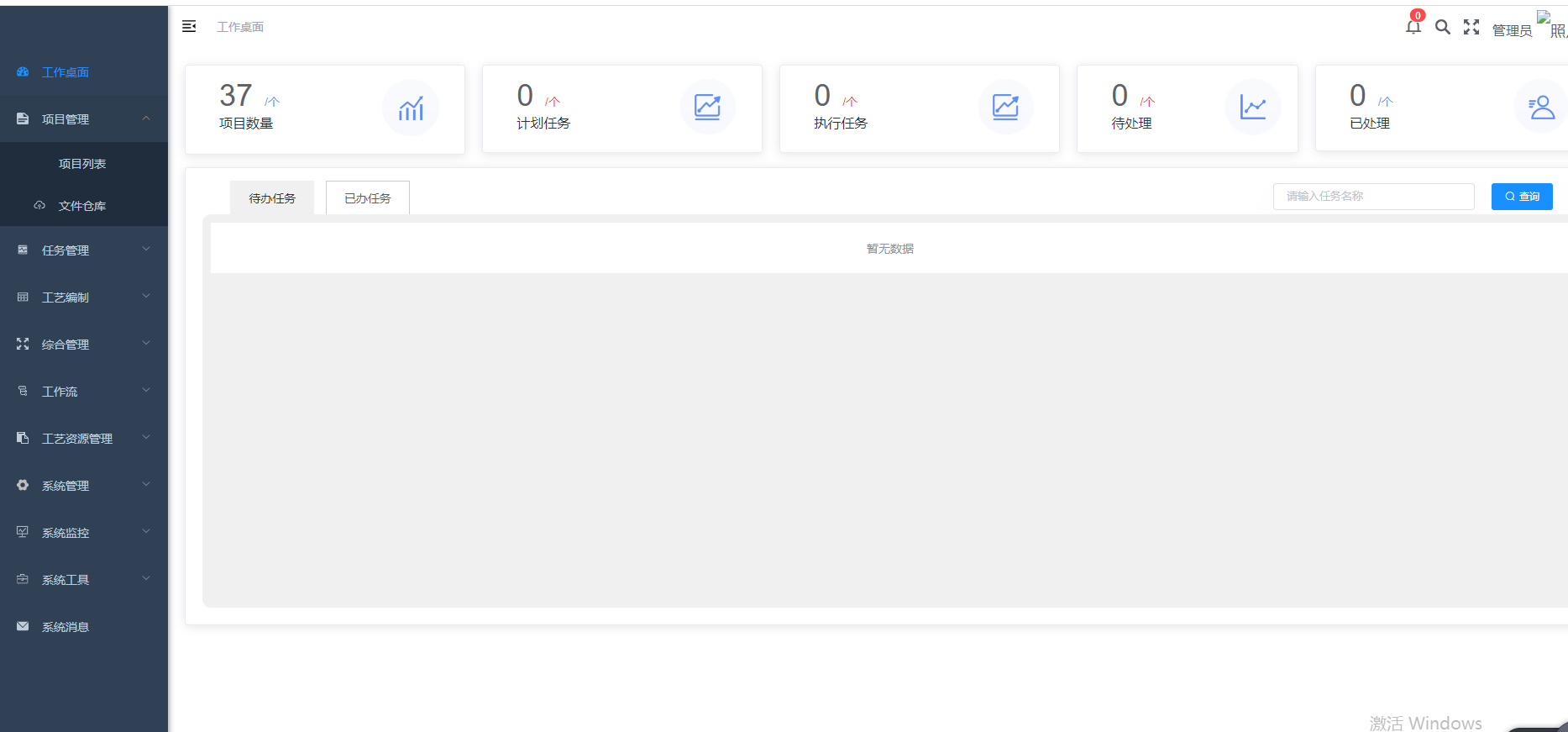Click the red trend arrow in 计划任务 card
Image resolution: width=1568 pixels, height=732 pixels.
[x=553, y=102]
